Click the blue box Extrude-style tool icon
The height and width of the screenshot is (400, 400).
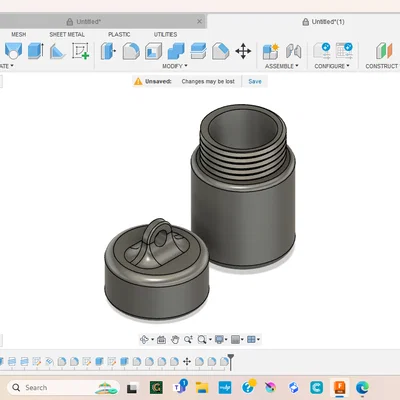click(35, 51)
